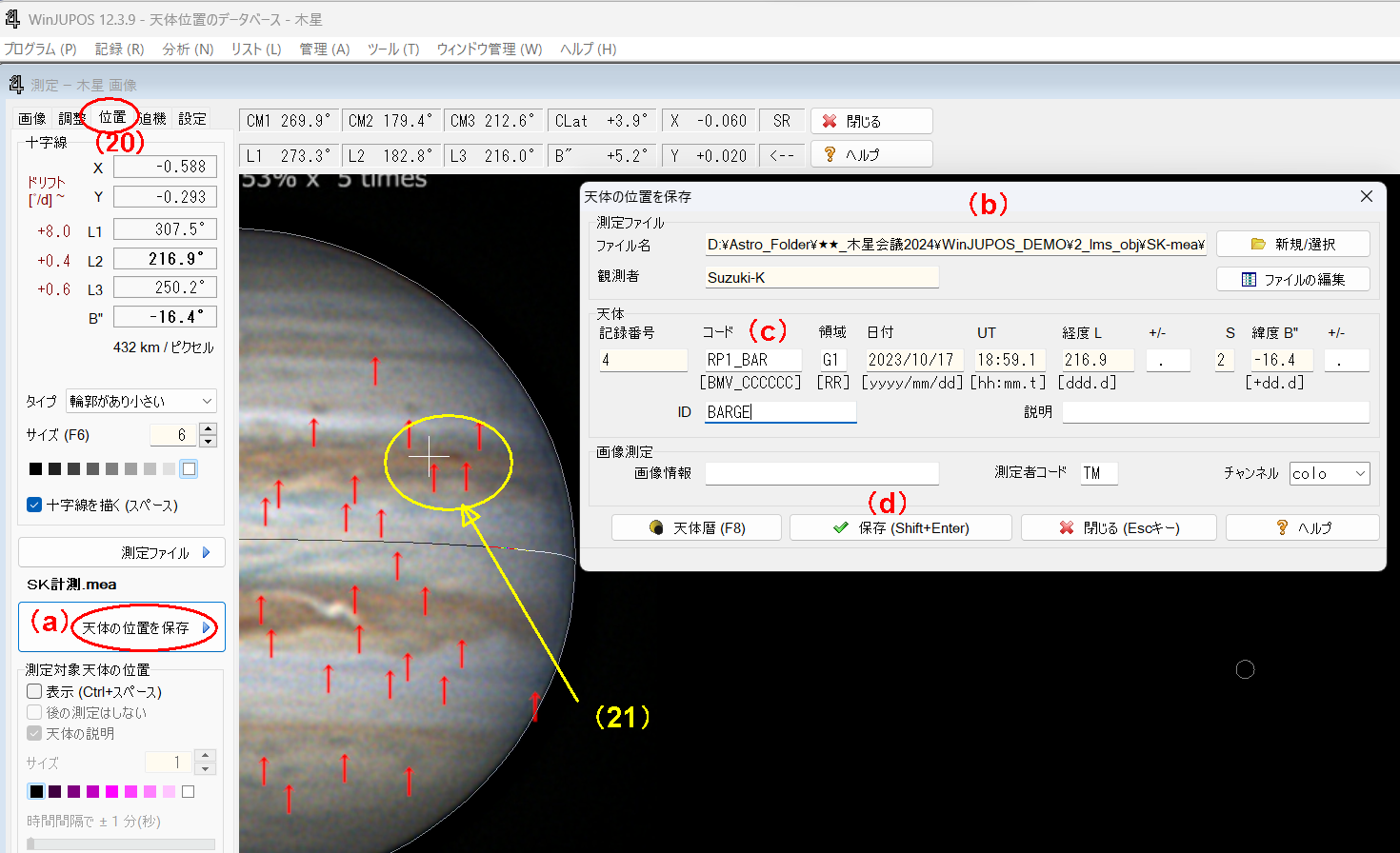This screenshot has width=1400, height=853.
Task: Click the 経度 L field 216.9
Action: click(x=1098, y=360)
